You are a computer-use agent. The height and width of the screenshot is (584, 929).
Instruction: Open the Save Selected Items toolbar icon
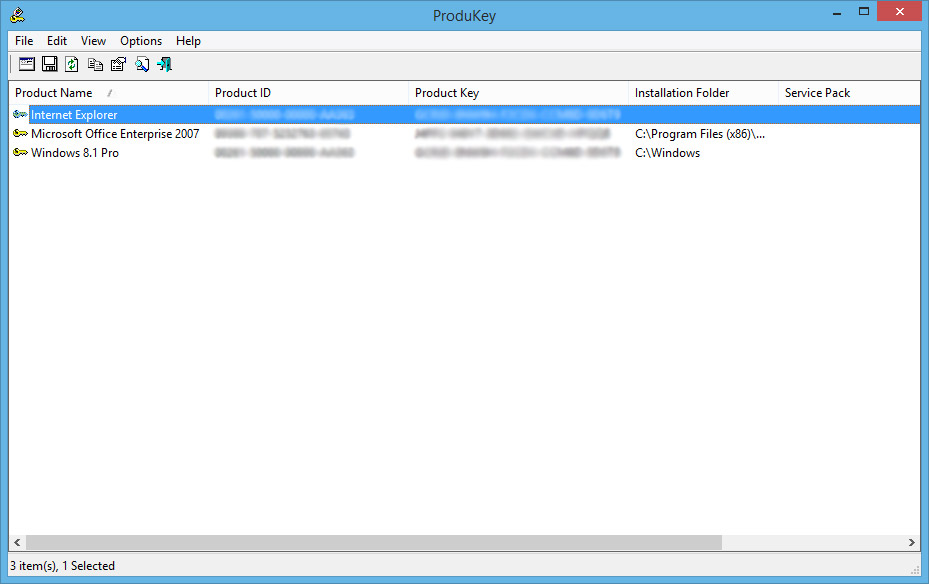pos(49,63)
